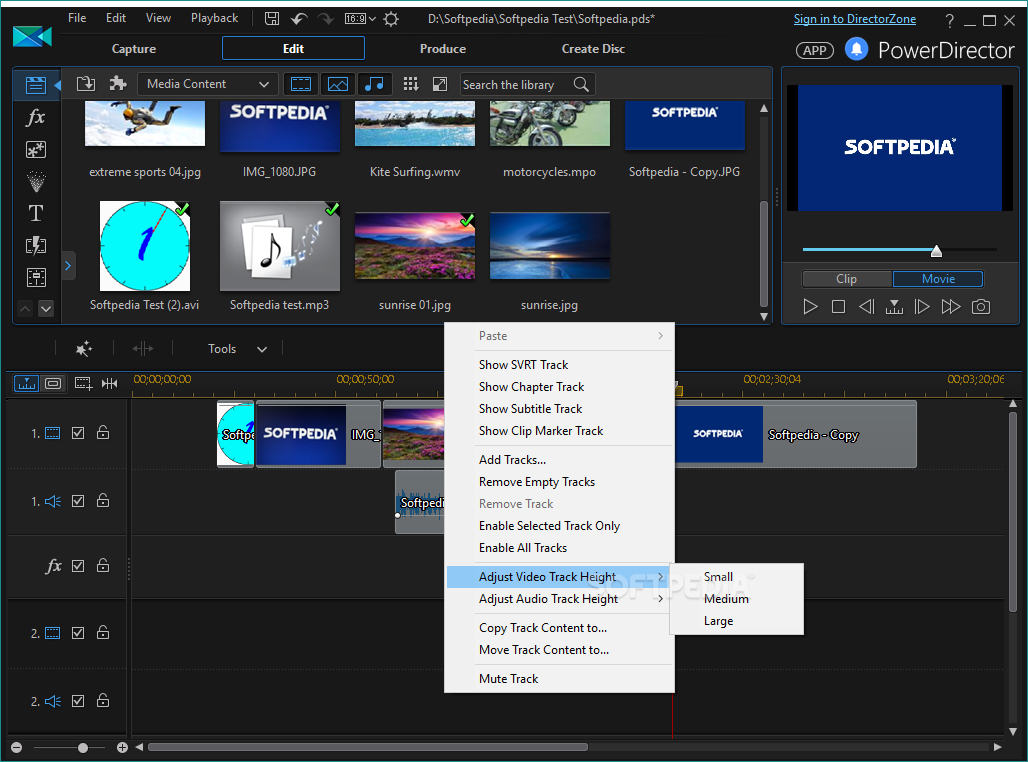Uncheck video track 2 enable checkbox
1028x762 pixels.
click(78, 633)
